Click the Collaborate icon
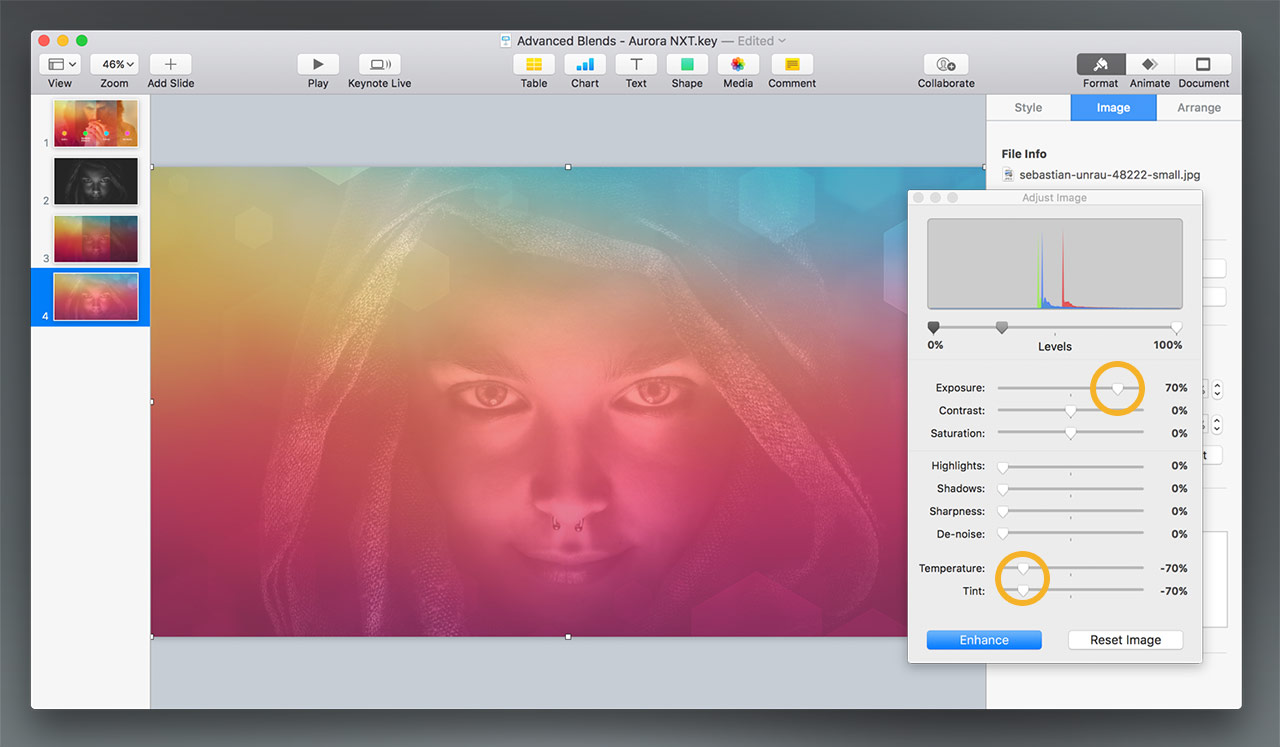The height and width of the screenshot is (747, 1280). pyautogui.click(x=946, y=64)
